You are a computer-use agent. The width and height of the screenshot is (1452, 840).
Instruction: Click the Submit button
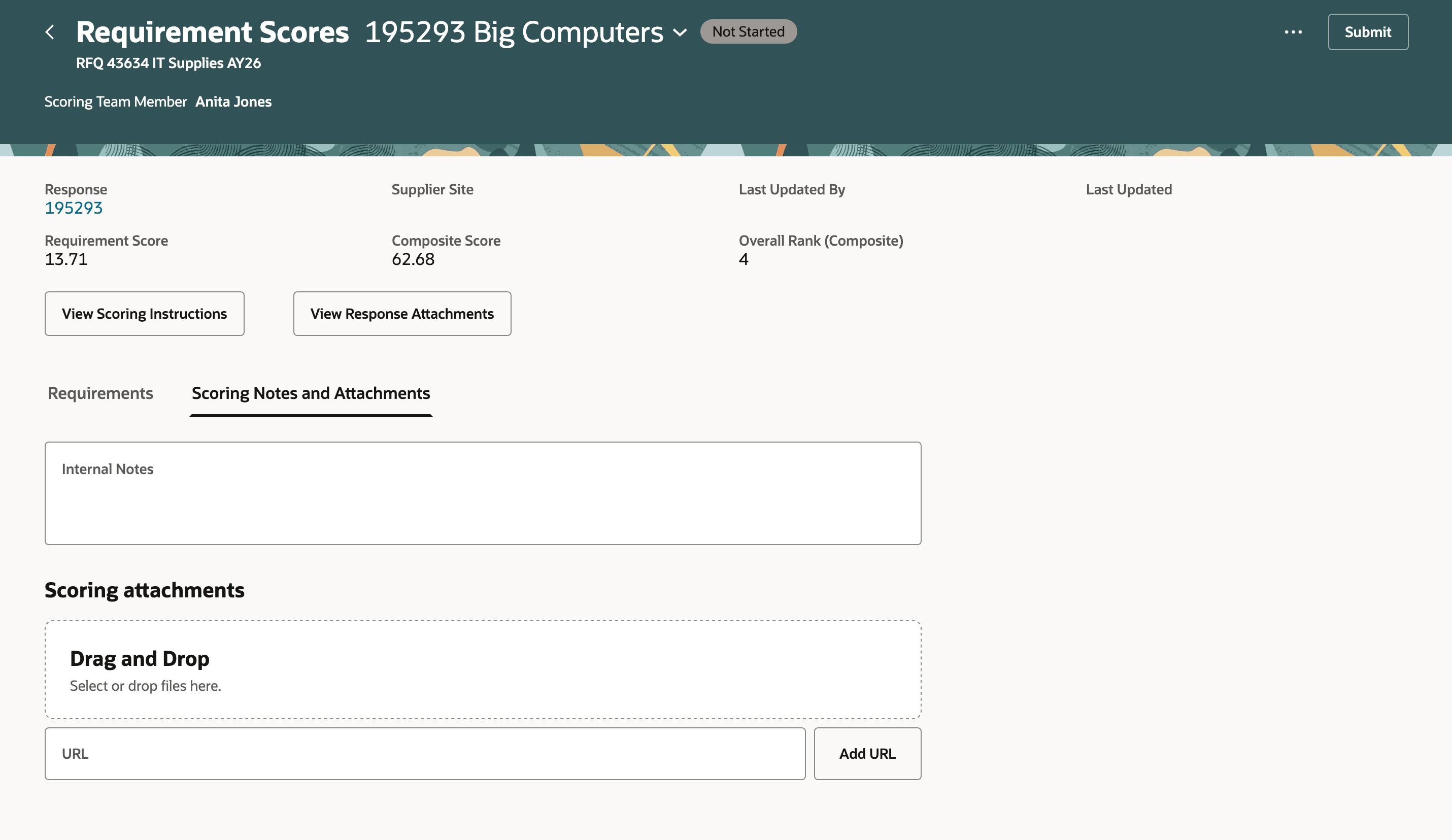tap(1367, 32)
